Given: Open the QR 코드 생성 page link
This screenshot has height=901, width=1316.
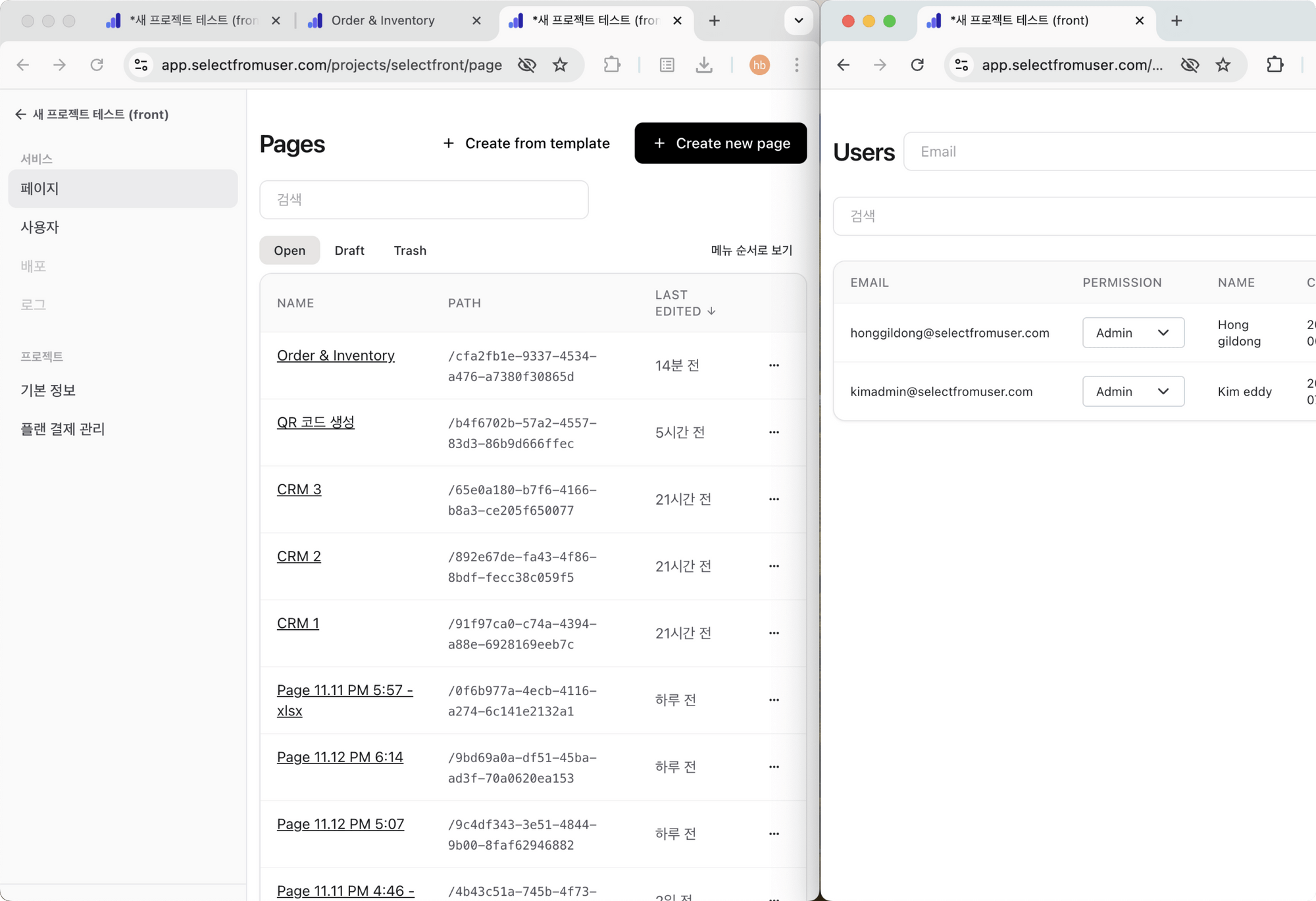Looking at the screenshot, I should tap(315, 422).
